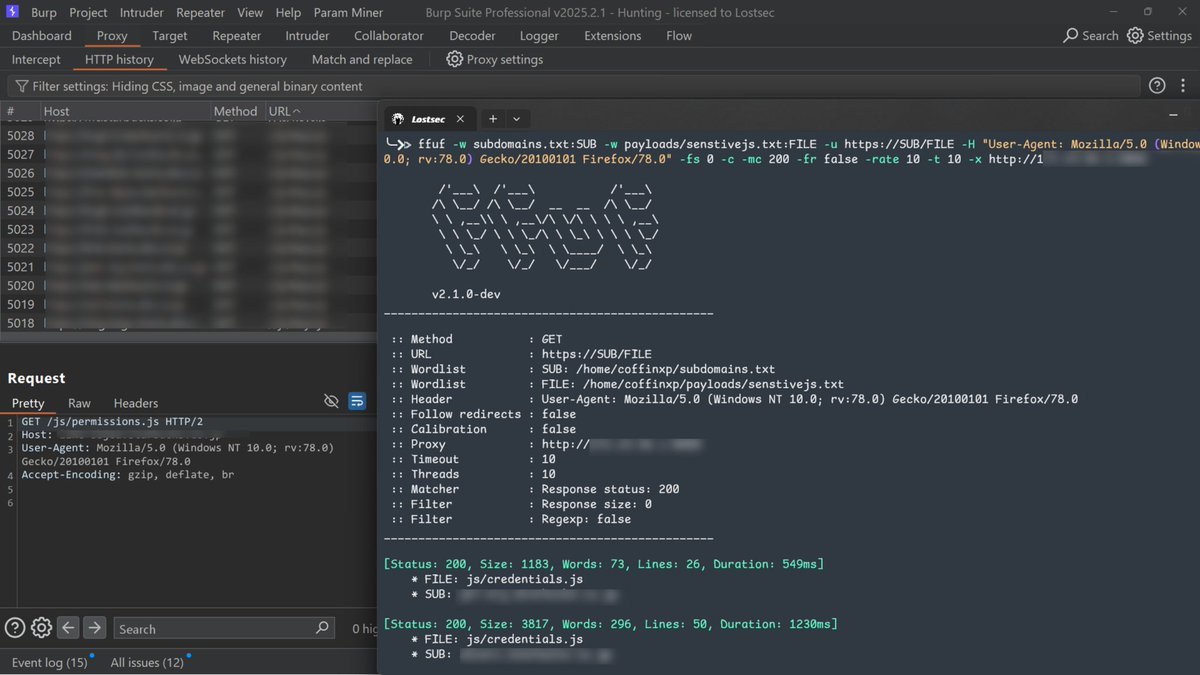Select the Proxy main tab
The image size is (1200, 675).
[x=112, y=35]
